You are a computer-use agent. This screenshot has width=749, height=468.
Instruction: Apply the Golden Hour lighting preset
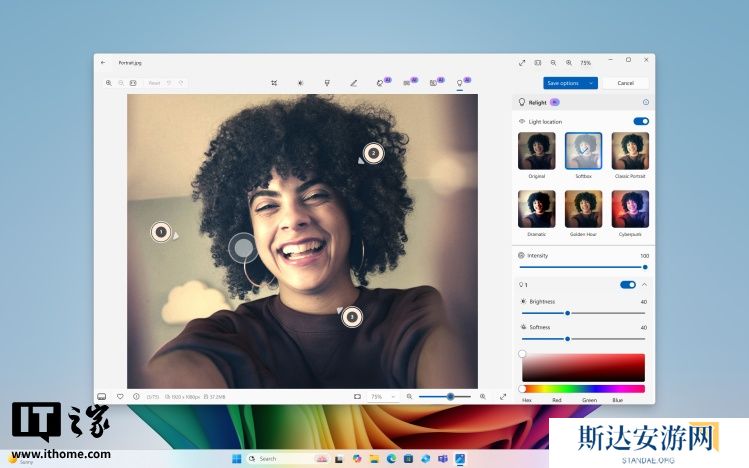pyautogui.click(x=583, y=209)
